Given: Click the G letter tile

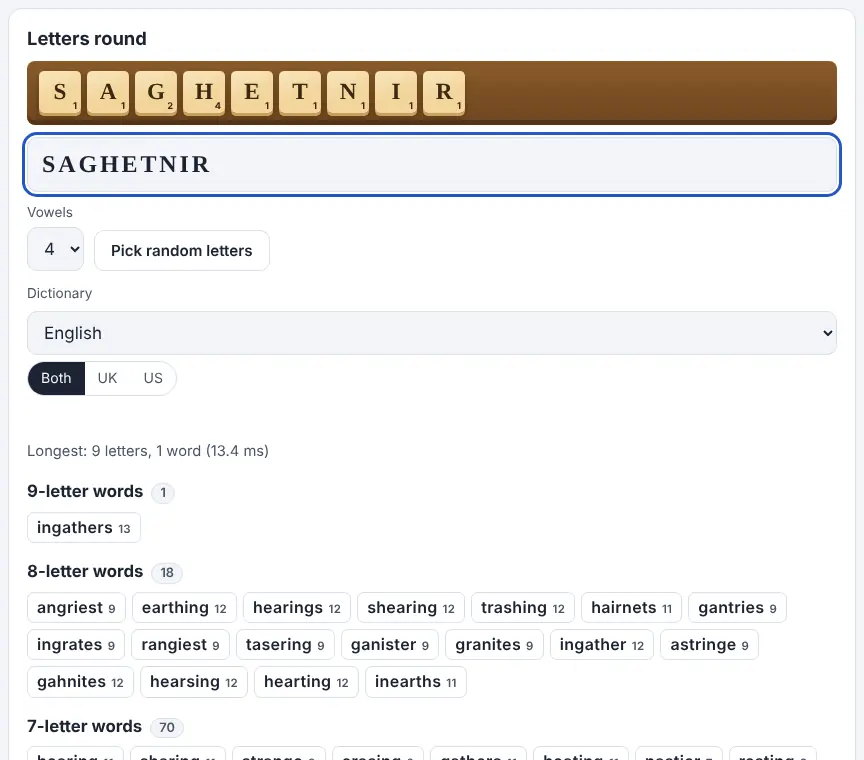Looking at the screenshot, I should (x=156, y=93).
